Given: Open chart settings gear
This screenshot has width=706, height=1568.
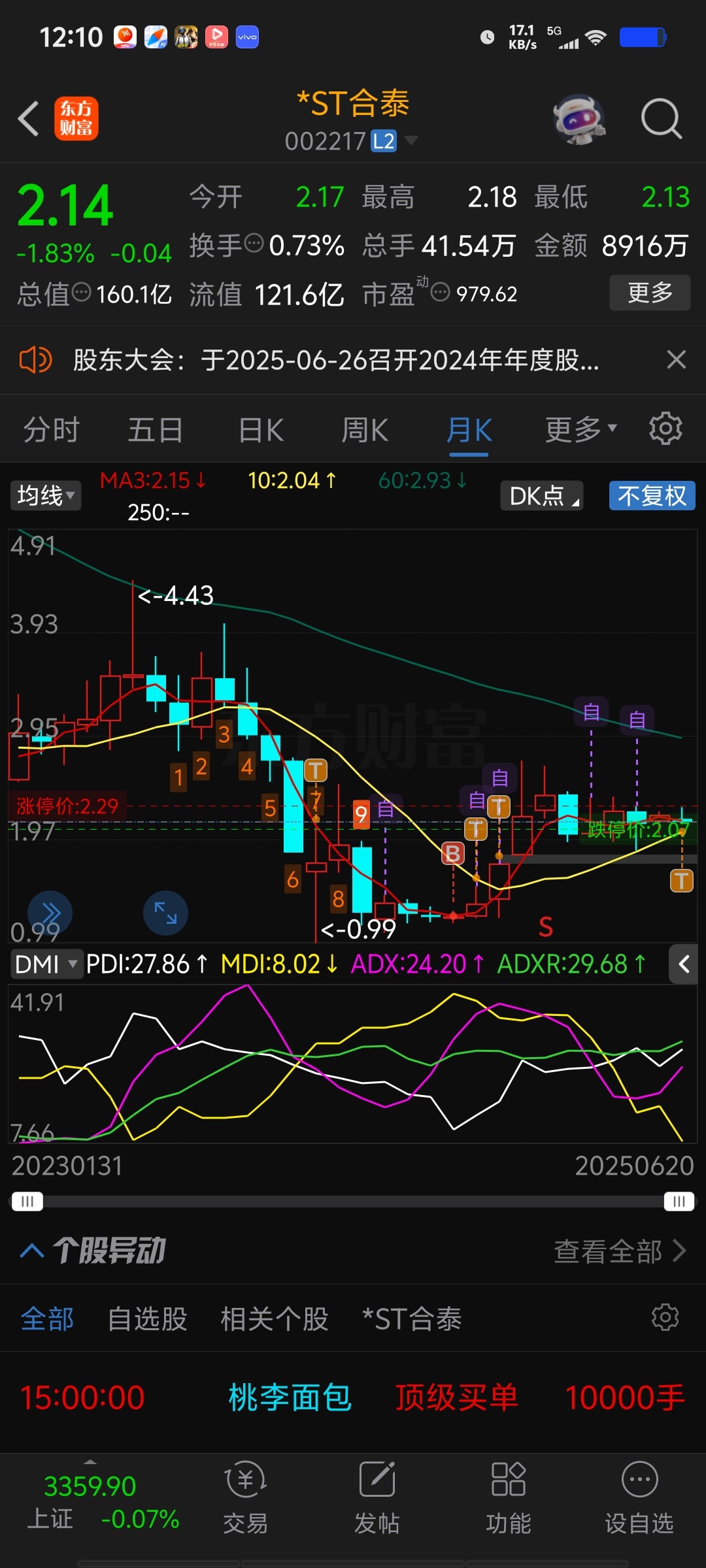Looking at the screenshot, I should (x=665, y=429).
